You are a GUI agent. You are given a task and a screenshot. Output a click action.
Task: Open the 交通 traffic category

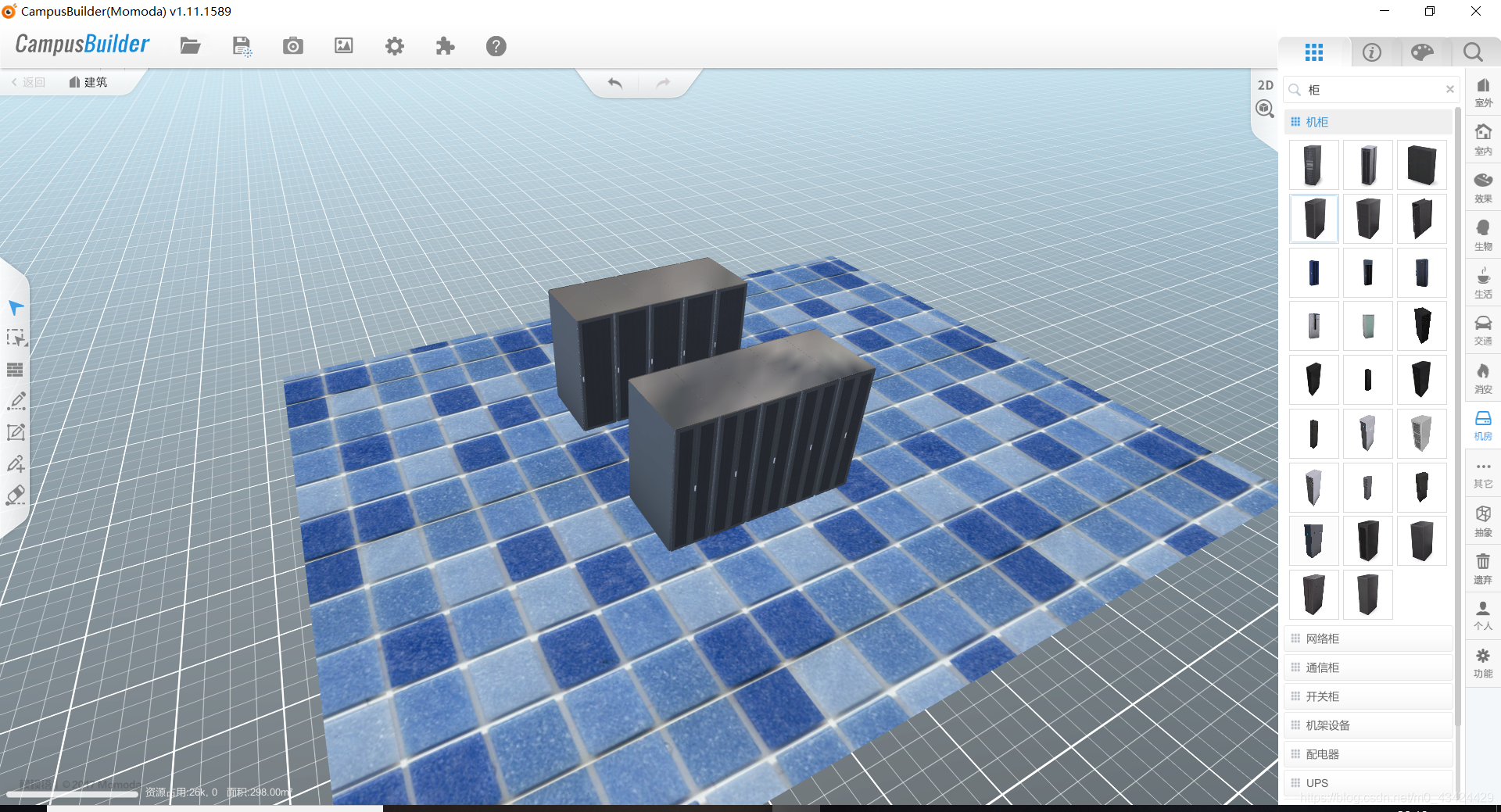click(x=1483, y=331)
